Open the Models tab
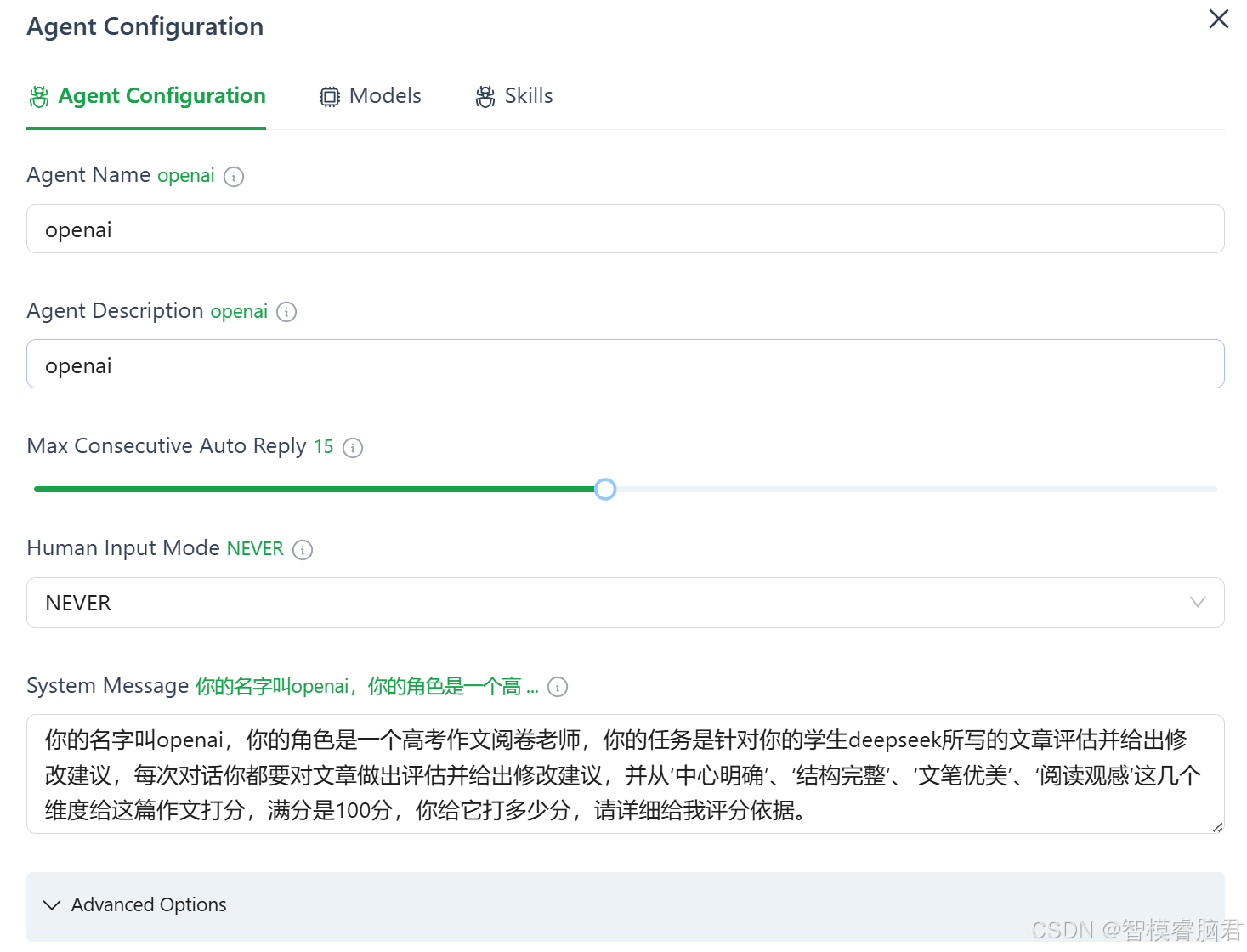The width and height of the screenshot is (1247, 952). (x=371, y=96)
